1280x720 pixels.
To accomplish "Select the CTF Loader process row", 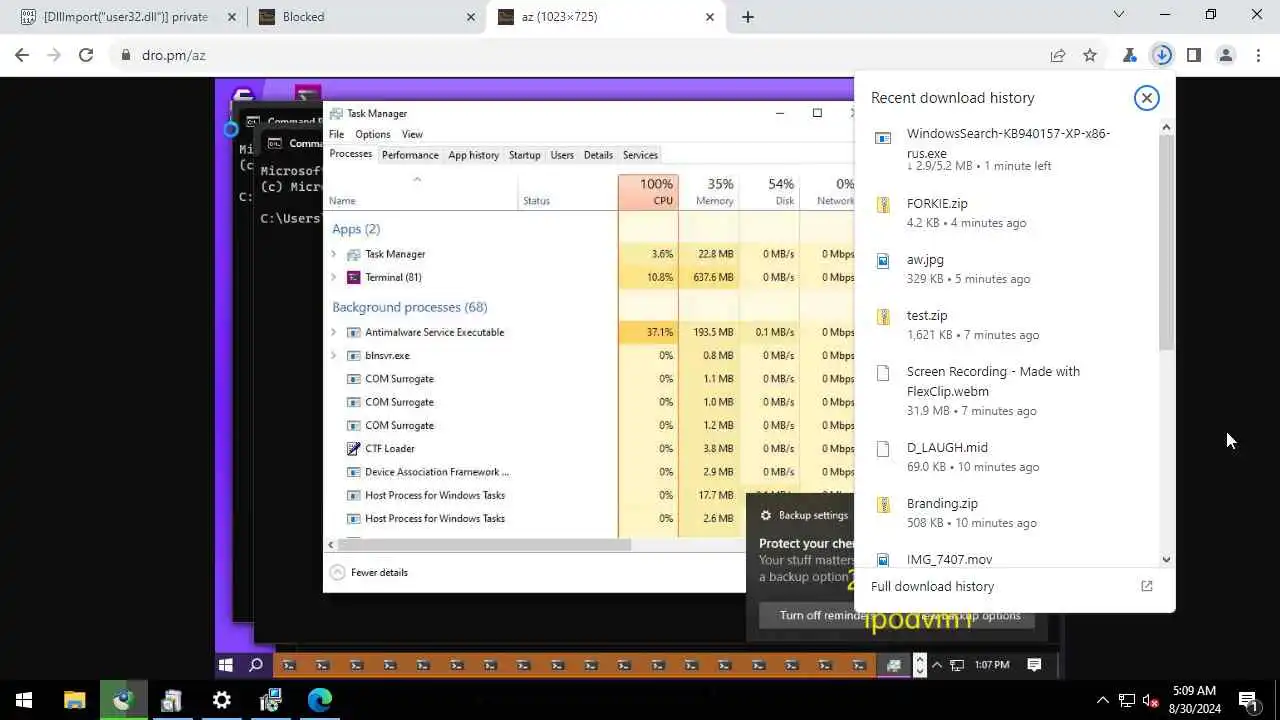I will pyautogui.click(x=590, y=449).
